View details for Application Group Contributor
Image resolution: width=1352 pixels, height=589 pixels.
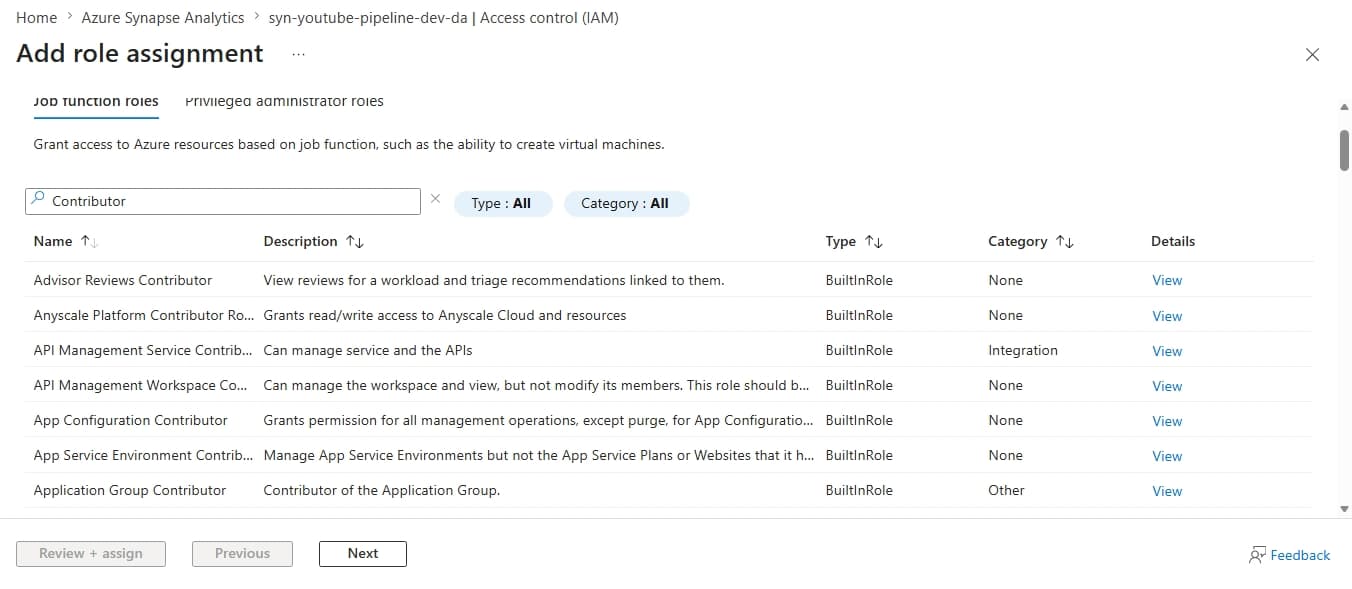(1167, 491)
